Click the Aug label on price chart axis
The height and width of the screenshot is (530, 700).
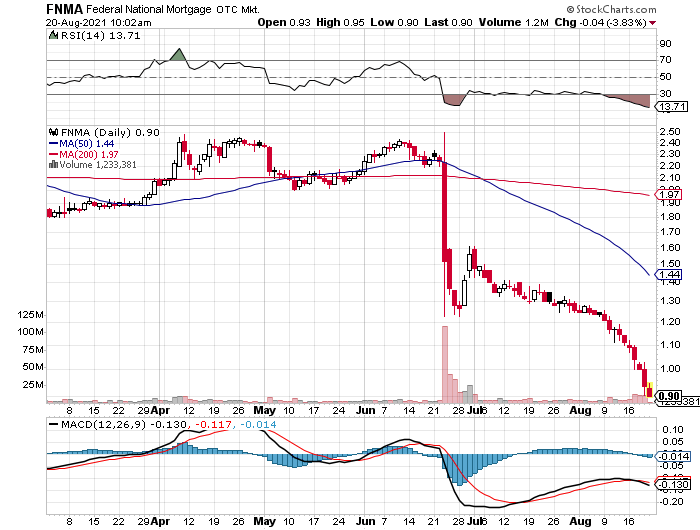[580, 410]
